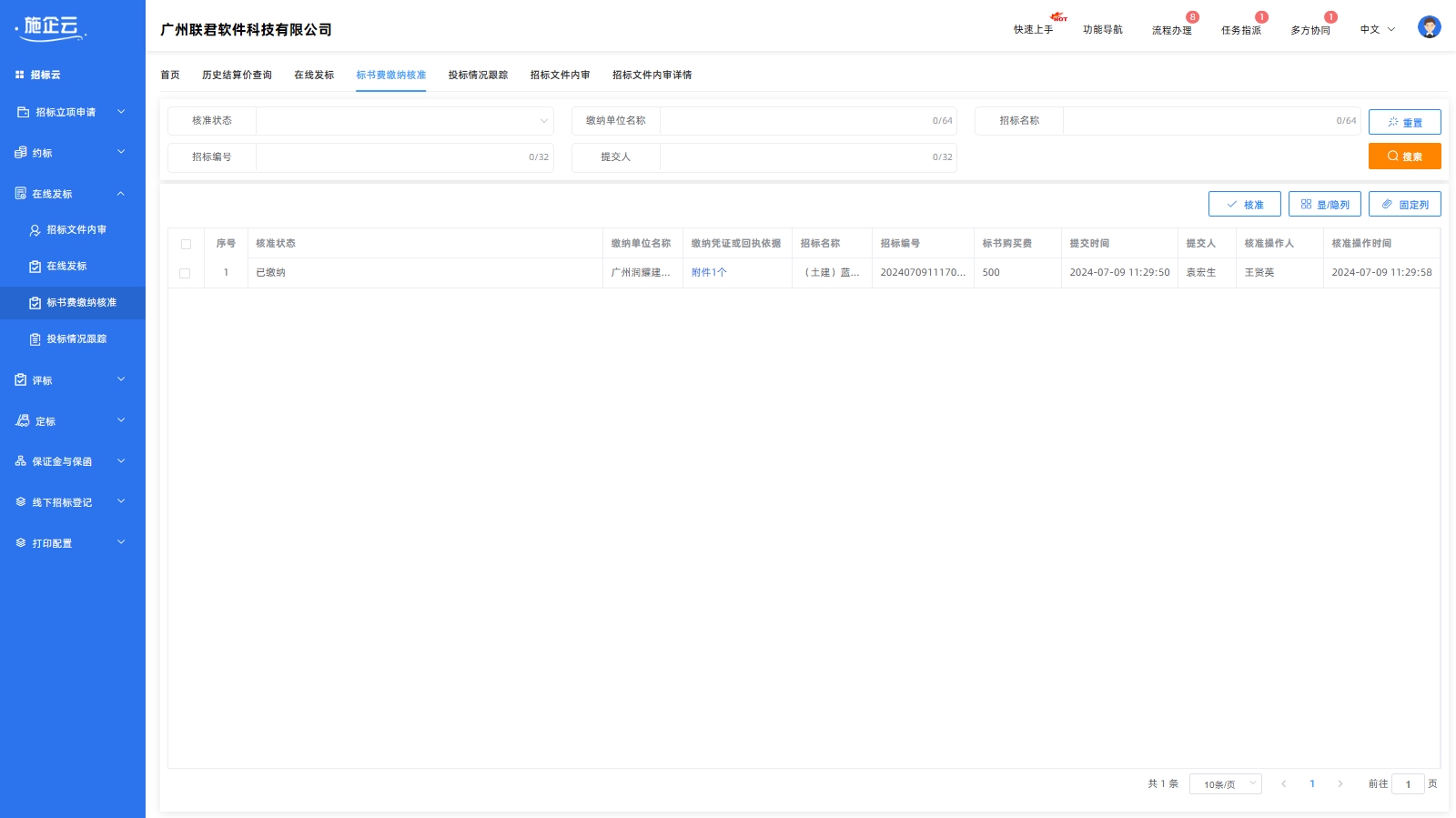
Task: Go to previous page arrow
Action: 1283,783
